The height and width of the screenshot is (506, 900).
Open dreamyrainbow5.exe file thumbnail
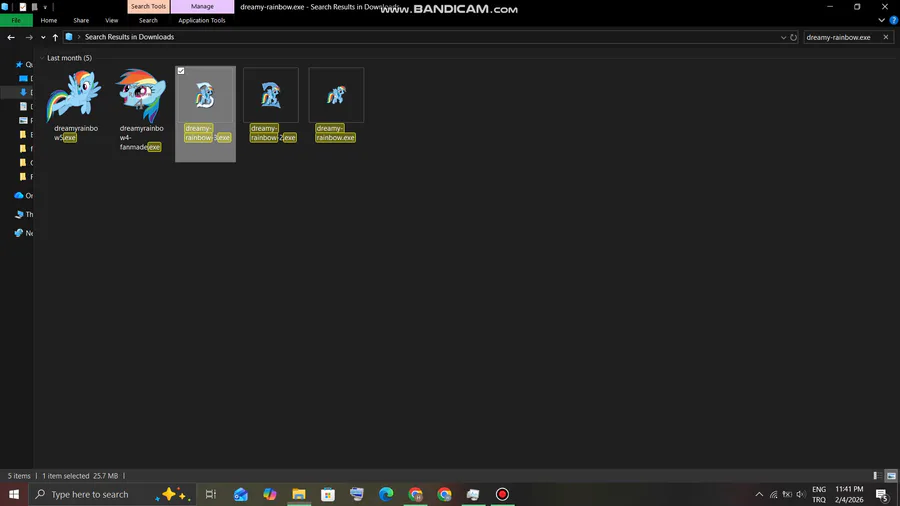74,95
